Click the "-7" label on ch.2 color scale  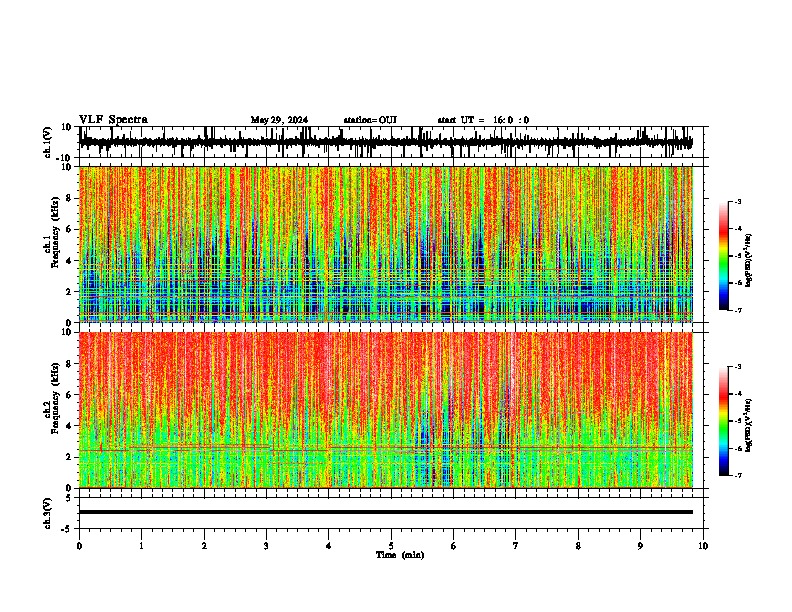click(x=737, y=475)
